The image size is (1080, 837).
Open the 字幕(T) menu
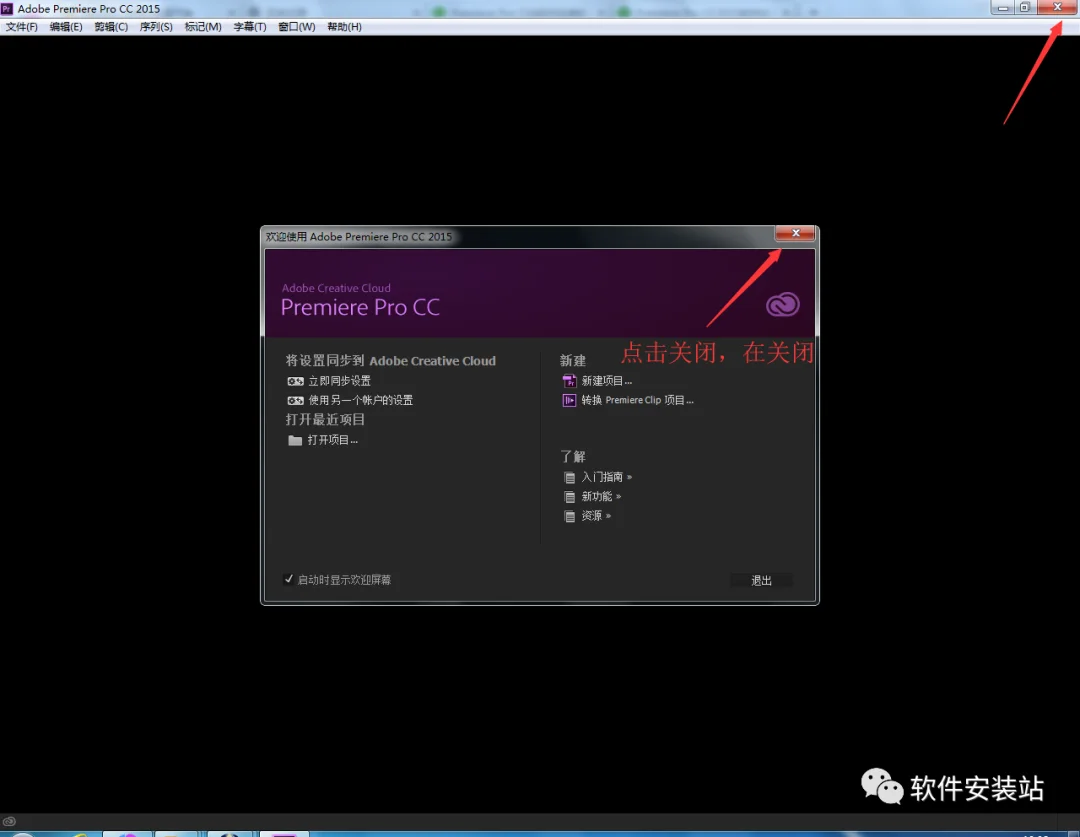(x=250, y=27)
